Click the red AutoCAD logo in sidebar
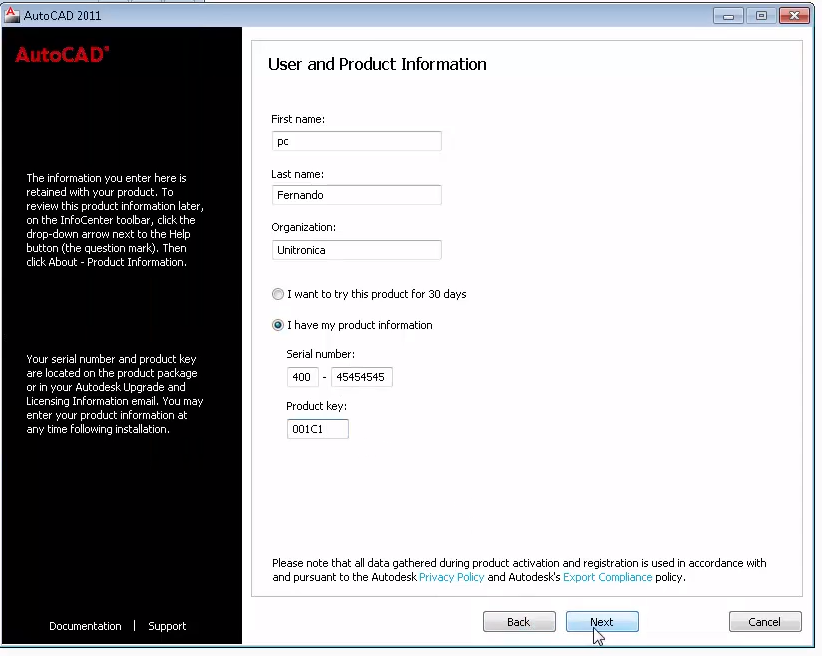Screen dimensions: 822x656 point(62,55)
